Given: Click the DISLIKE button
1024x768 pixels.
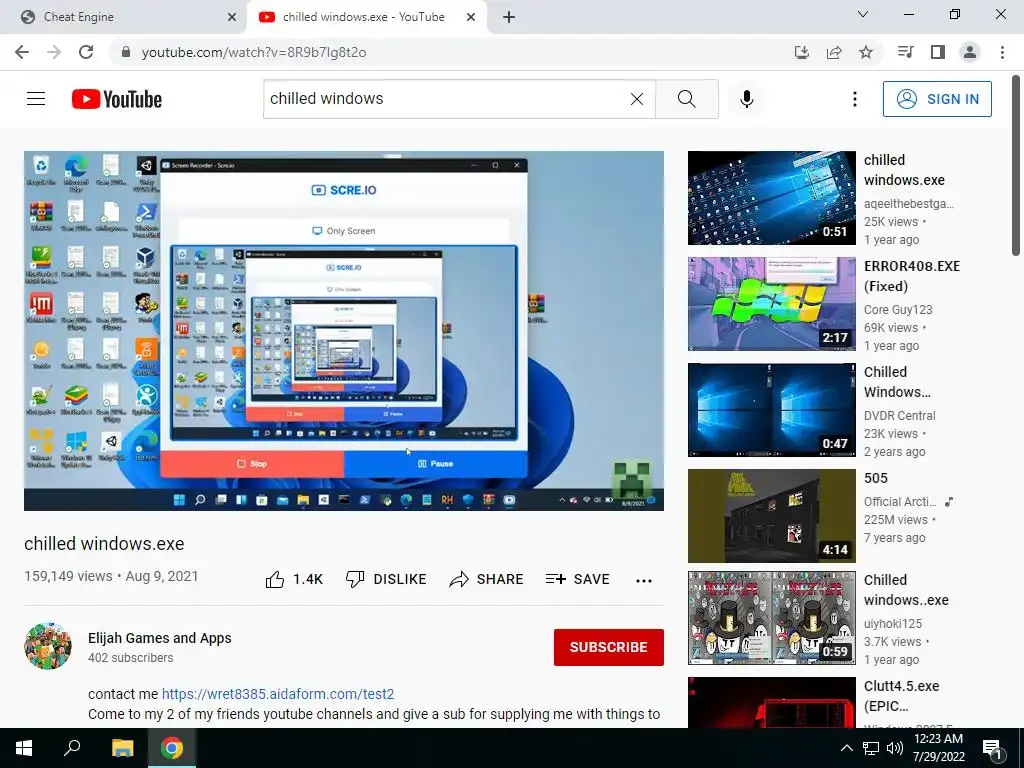Looking at the screenshot, I should pos(386,579).
